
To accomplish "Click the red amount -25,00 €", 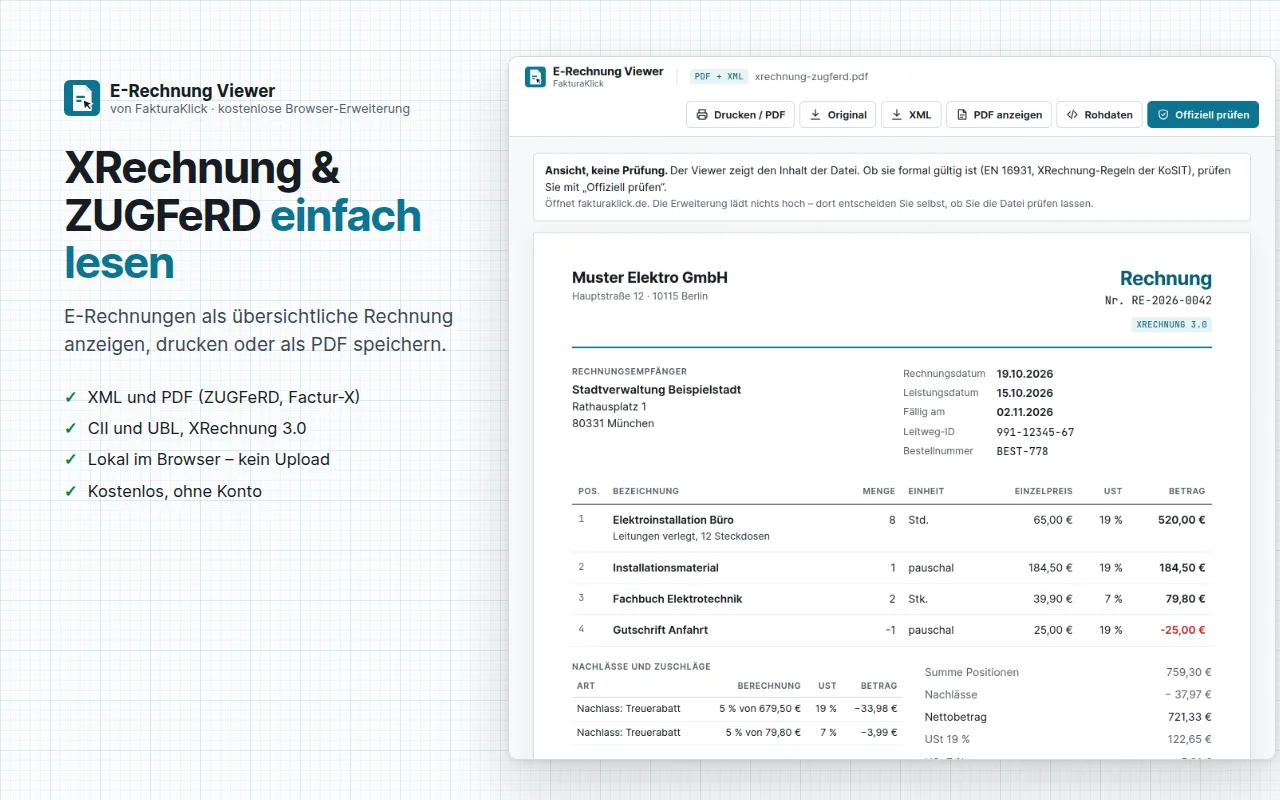I will click(x=1182, y=630).
